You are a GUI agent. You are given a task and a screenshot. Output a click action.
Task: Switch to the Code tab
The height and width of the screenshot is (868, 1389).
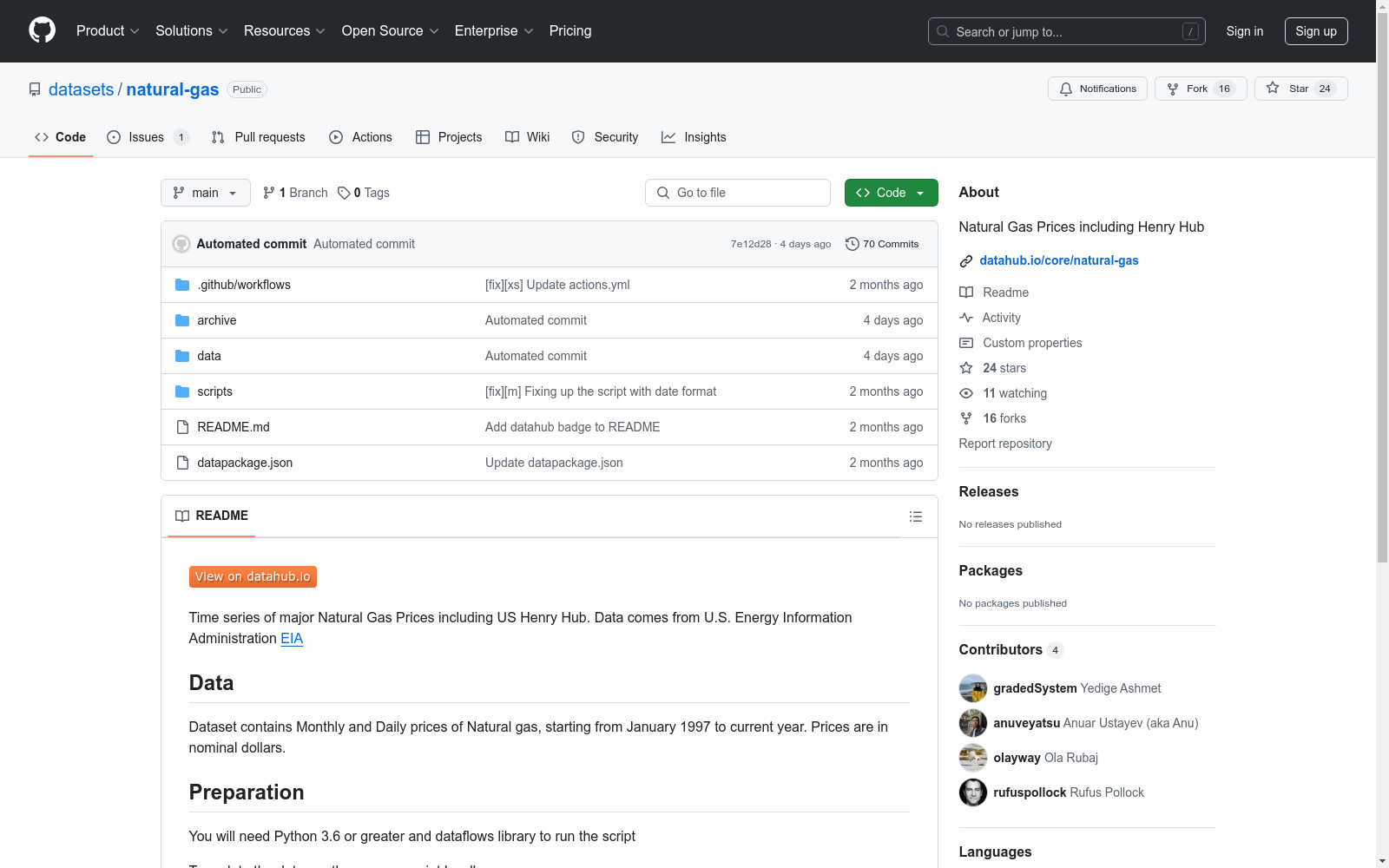pos(61,137)
